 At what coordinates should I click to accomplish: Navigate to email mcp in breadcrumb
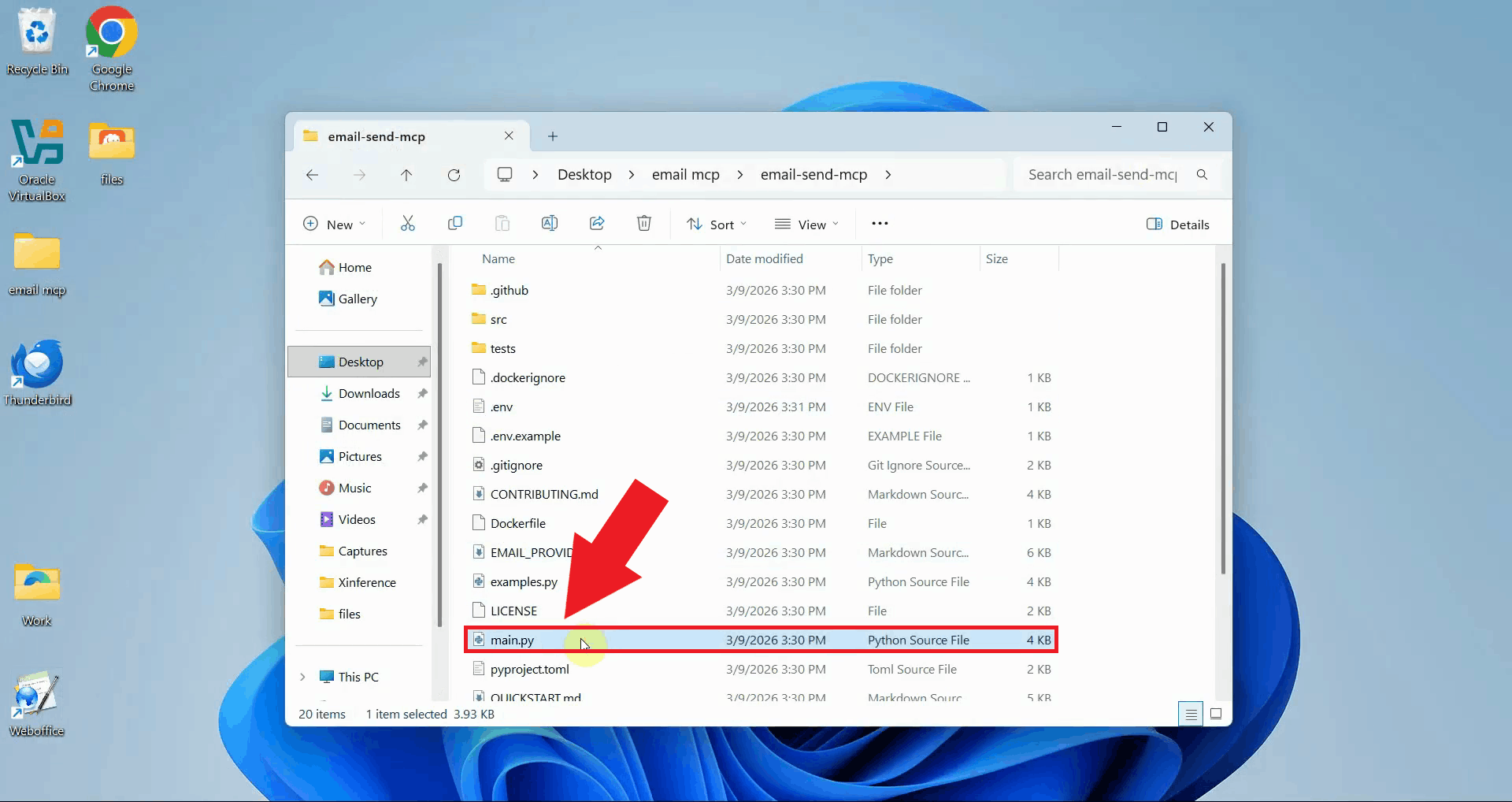point(685,175)
